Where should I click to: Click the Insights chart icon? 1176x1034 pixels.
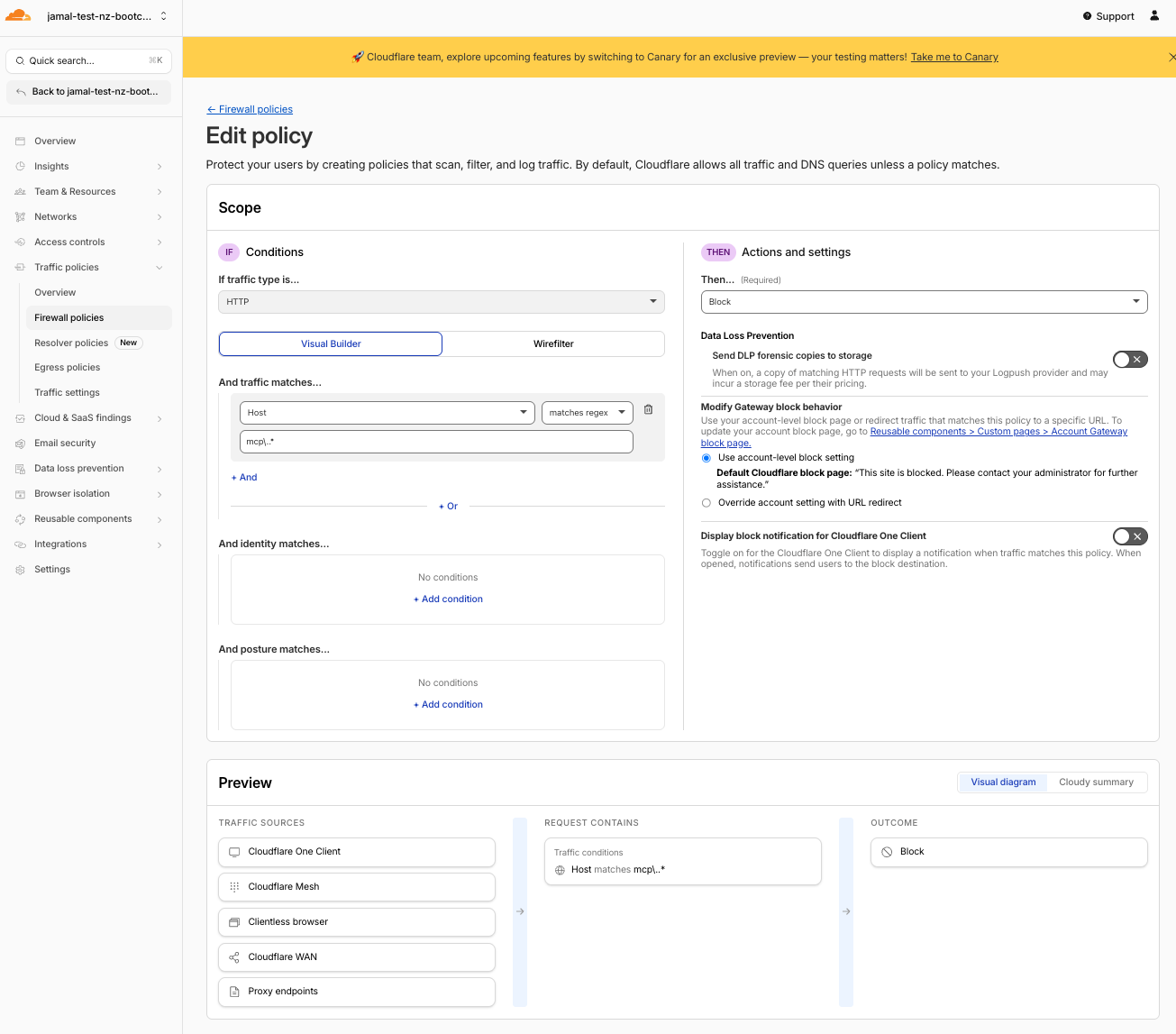[x=20, y=167]
